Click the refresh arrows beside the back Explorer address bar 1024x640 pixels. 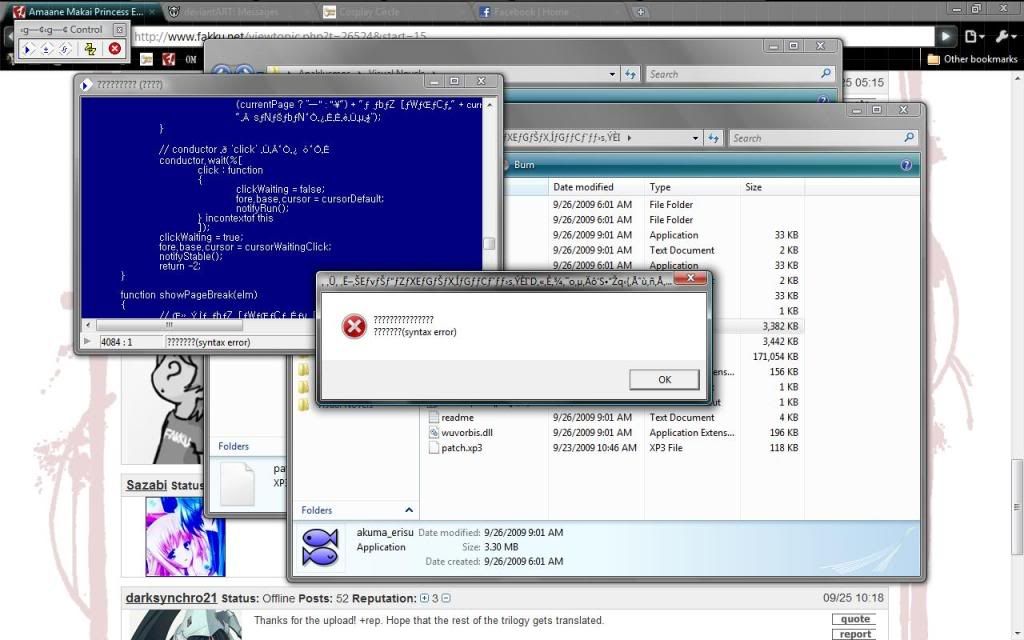[x=630, y=74]
